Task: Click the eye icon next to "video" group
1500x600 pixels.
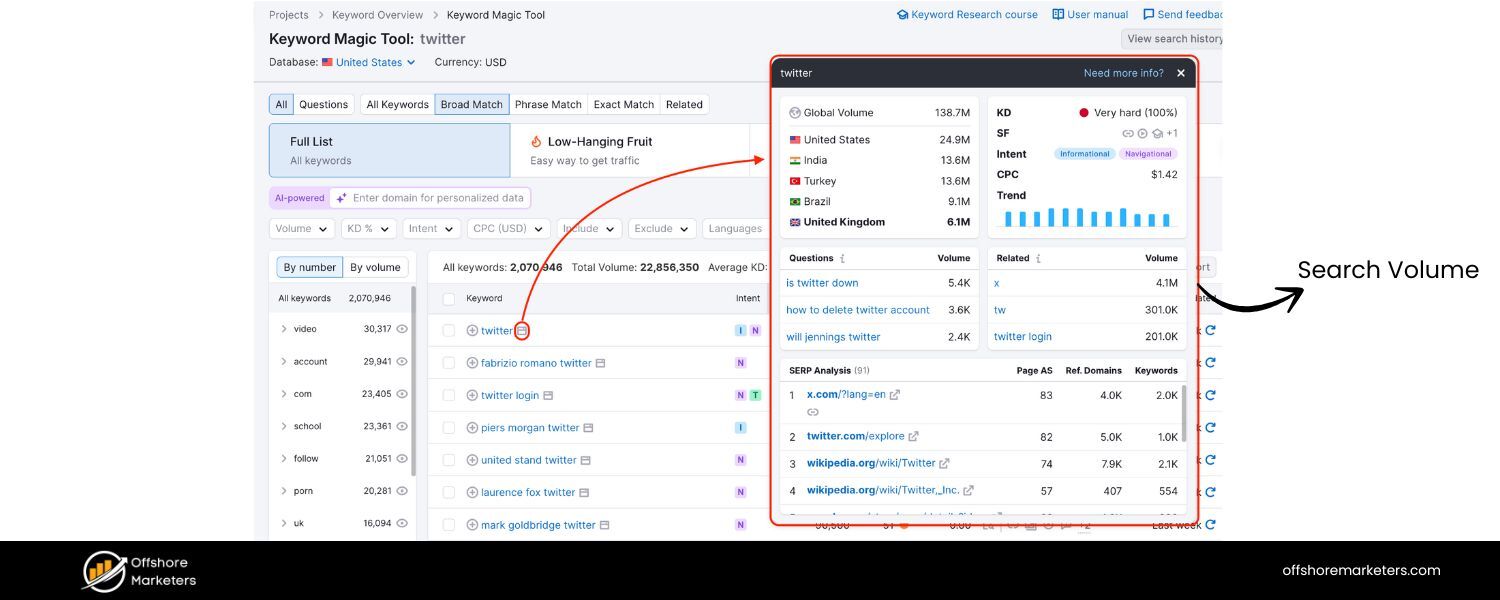Action: (400, 329)
